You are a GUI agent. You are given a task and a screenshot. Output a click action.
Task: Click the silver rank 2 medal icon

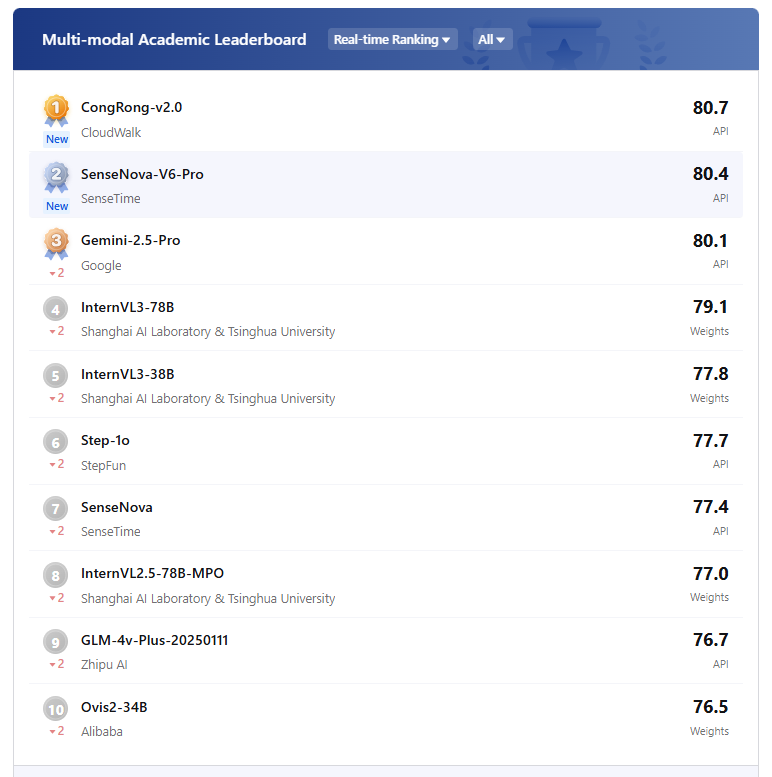pyautogui.click(x=56, y=177)
